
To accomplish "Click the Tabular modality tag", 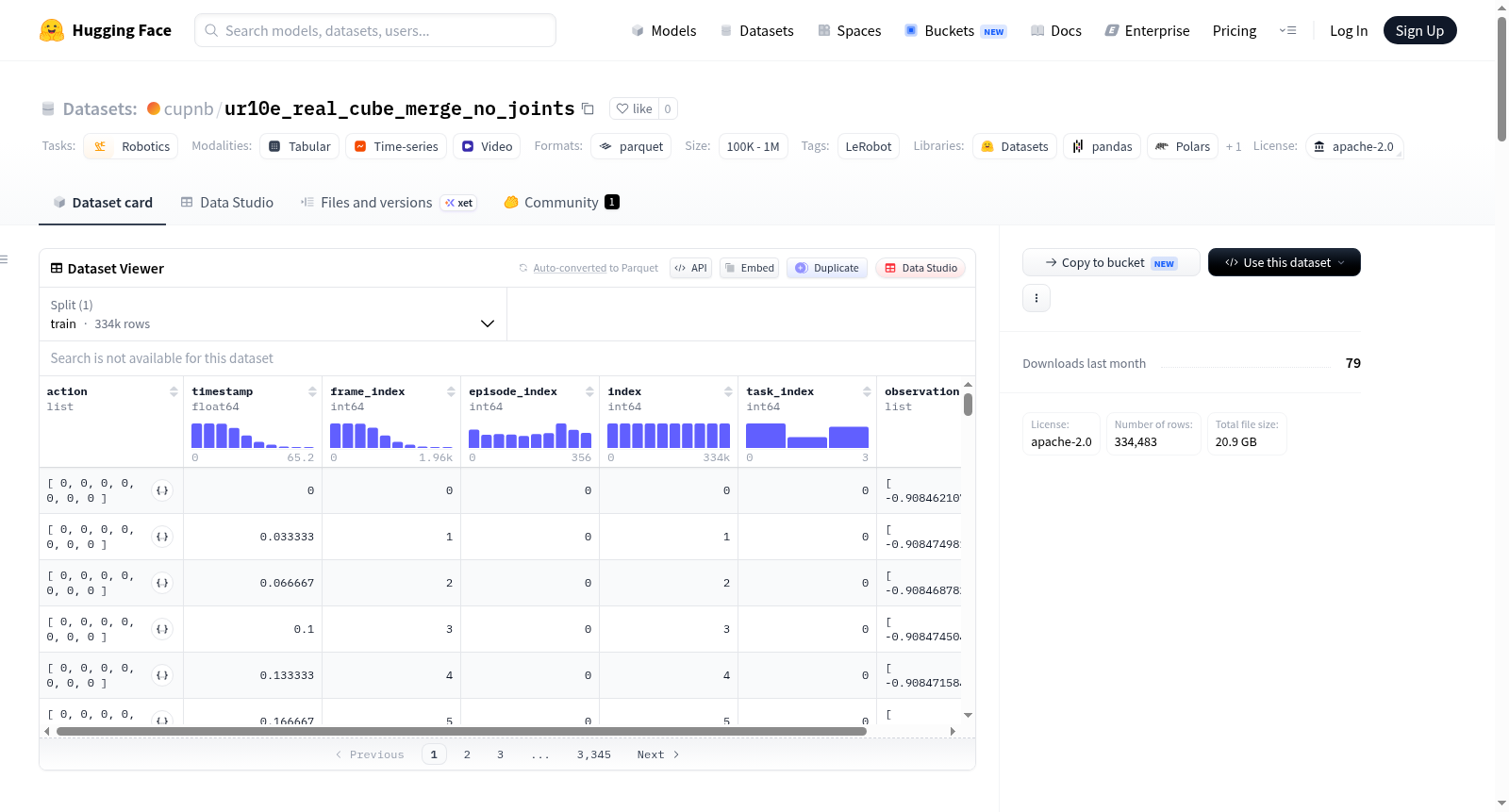I will [x=300, y=146].
